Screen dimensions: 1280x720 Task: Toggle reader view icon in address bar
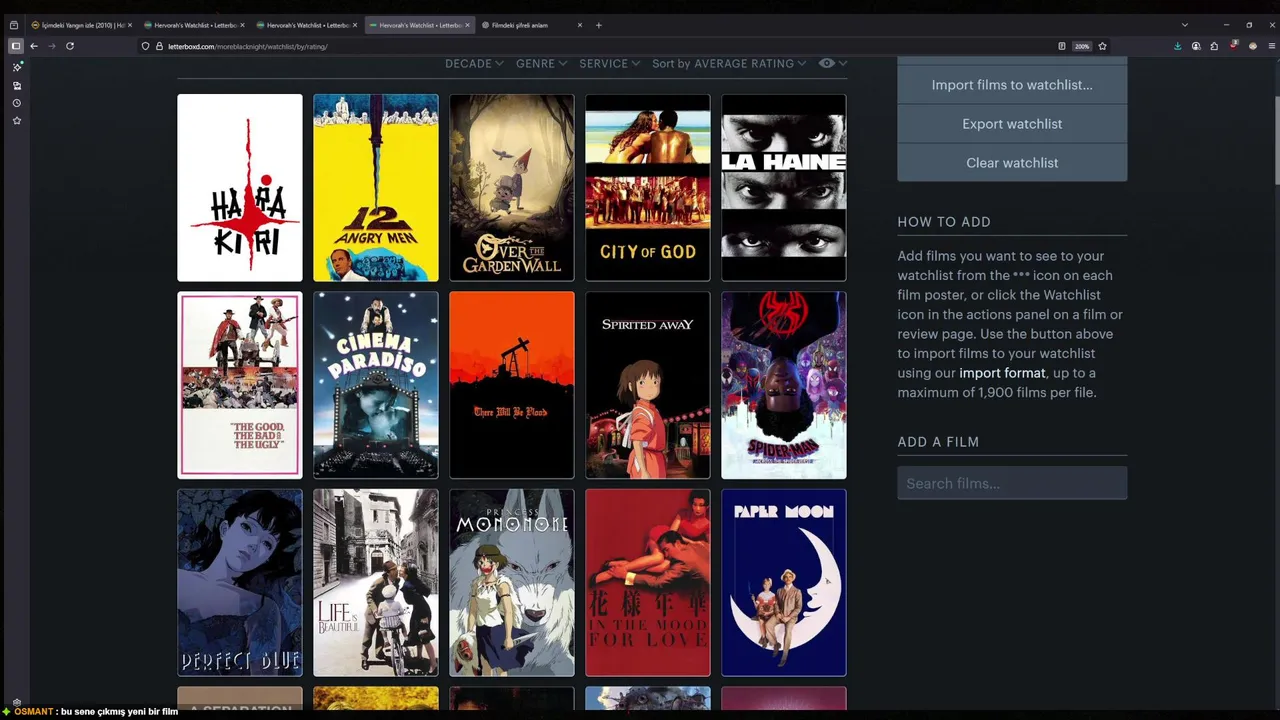1062,46
